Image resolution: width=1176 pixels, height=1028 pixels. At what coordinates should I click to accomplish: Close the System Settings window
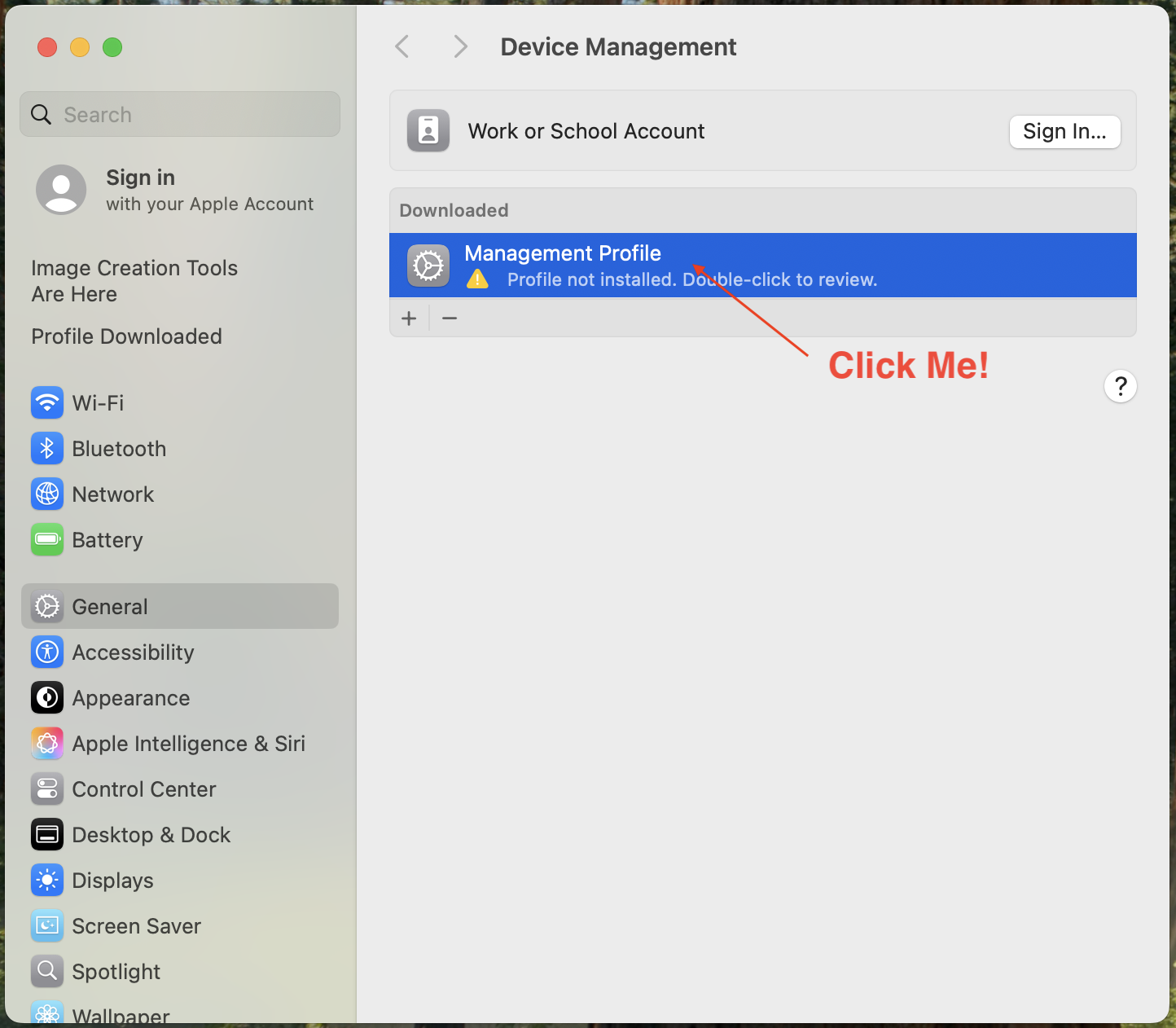point(47,47)
